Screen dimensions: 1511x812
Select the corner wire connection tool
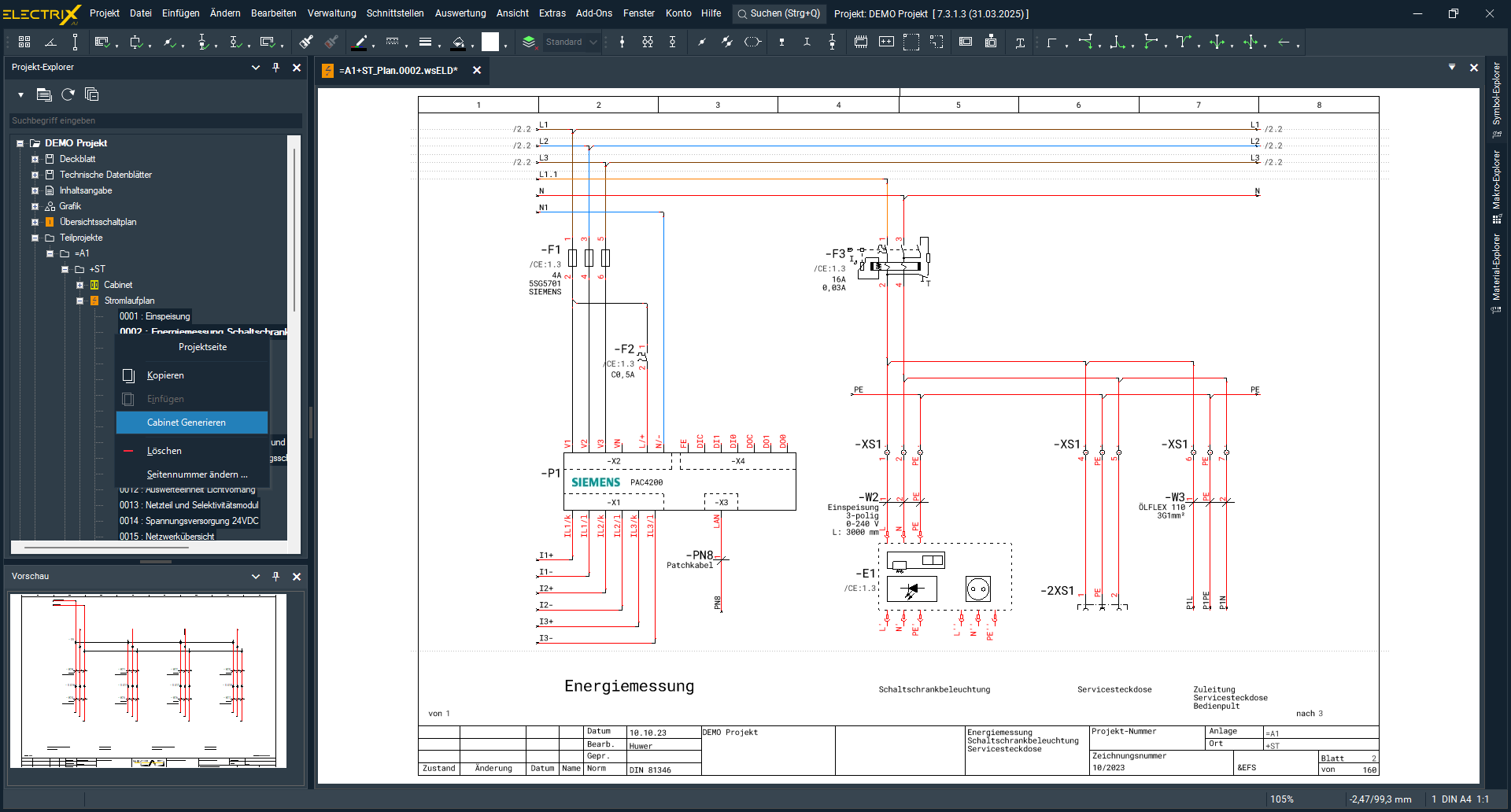(1051, 42)
